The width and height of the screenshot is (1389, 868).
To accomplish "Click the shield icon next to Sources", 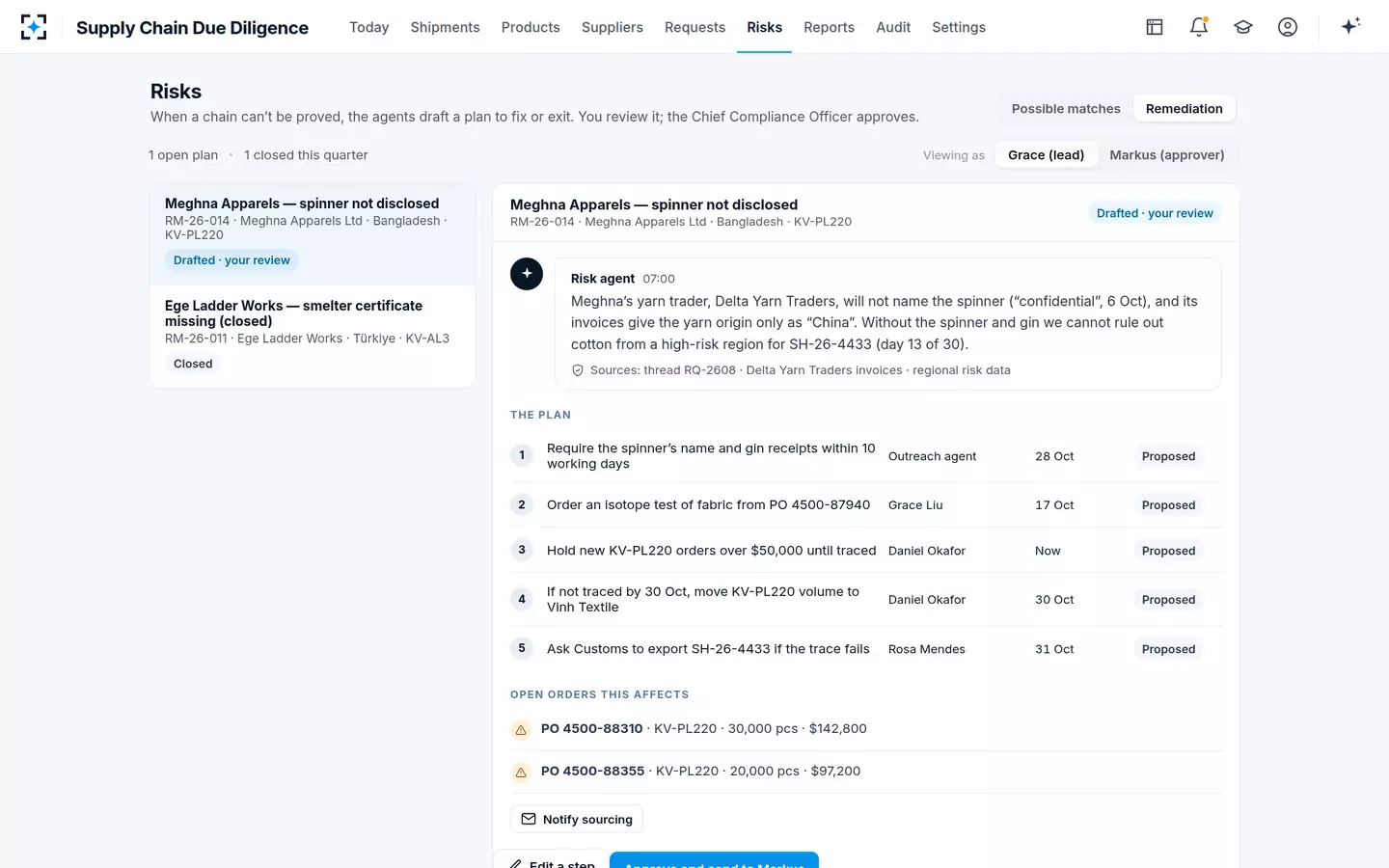I will (x=578, y=370).
